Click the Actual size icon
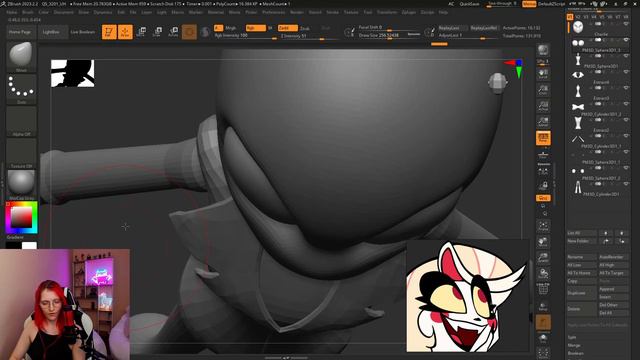Screen dimensions: 640x360 point(543,106)
